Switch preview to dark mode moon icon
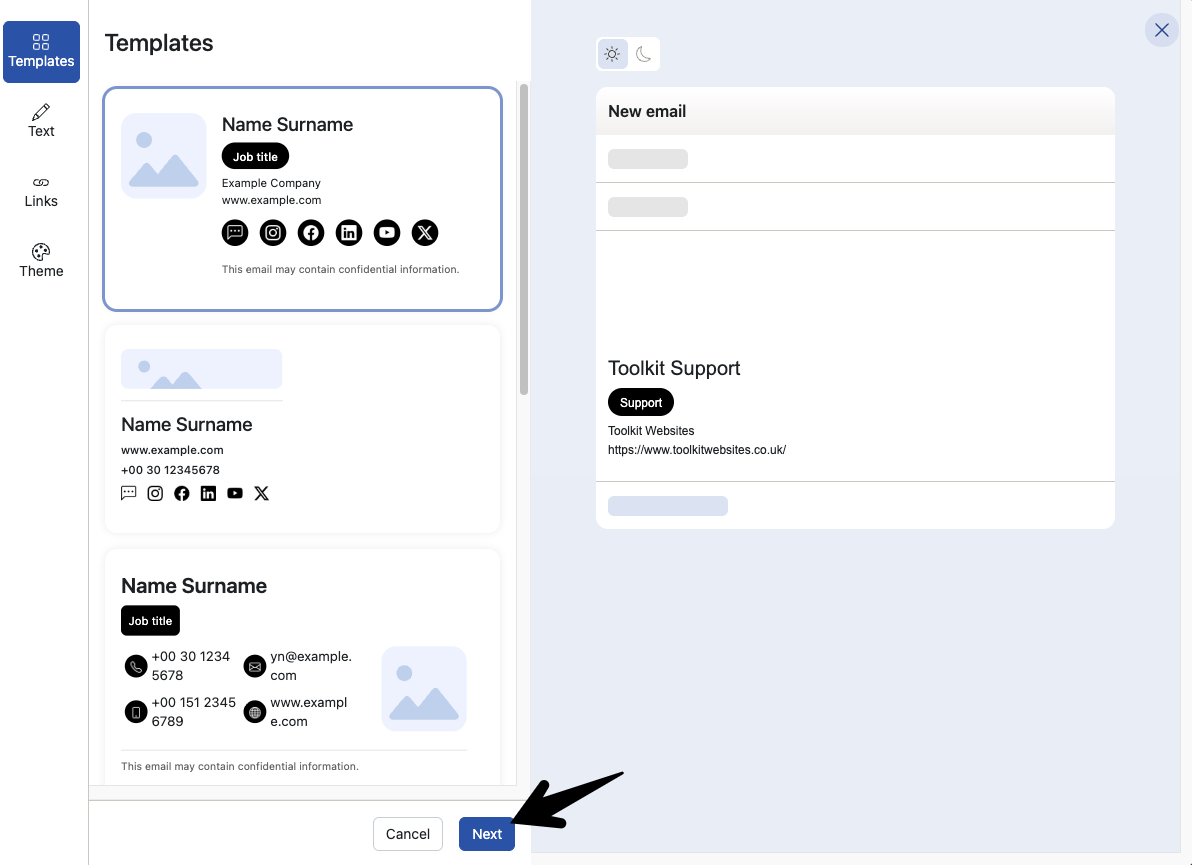The height and width of the screenshot is (865, 1192). tap(643, 54)
